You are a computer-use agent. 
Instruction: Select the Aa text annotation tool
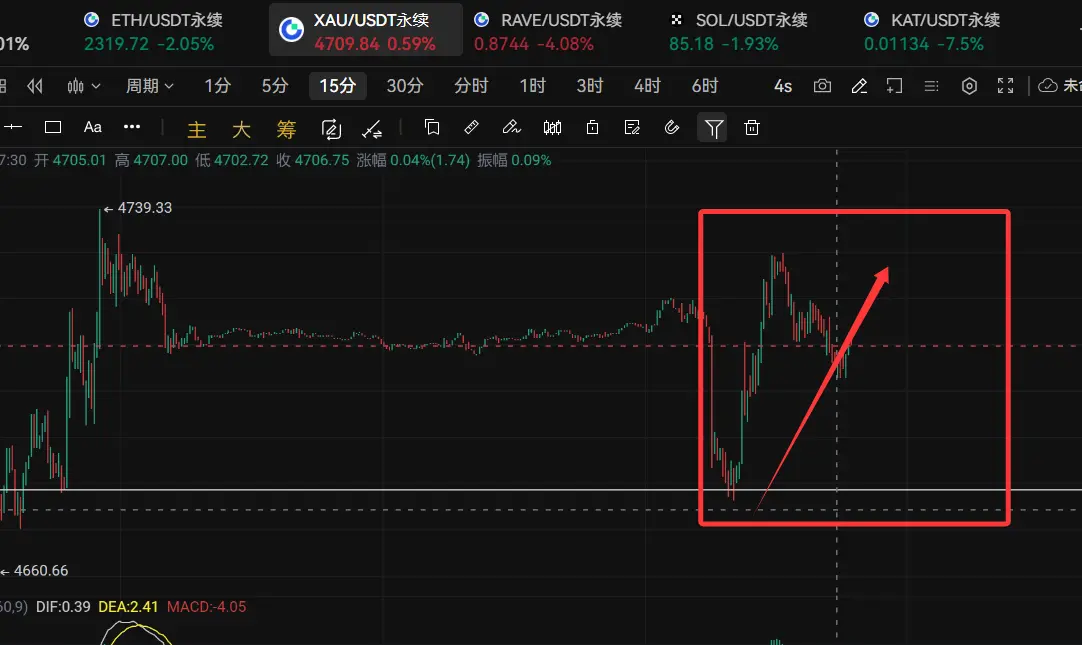(x=92, y=127)
